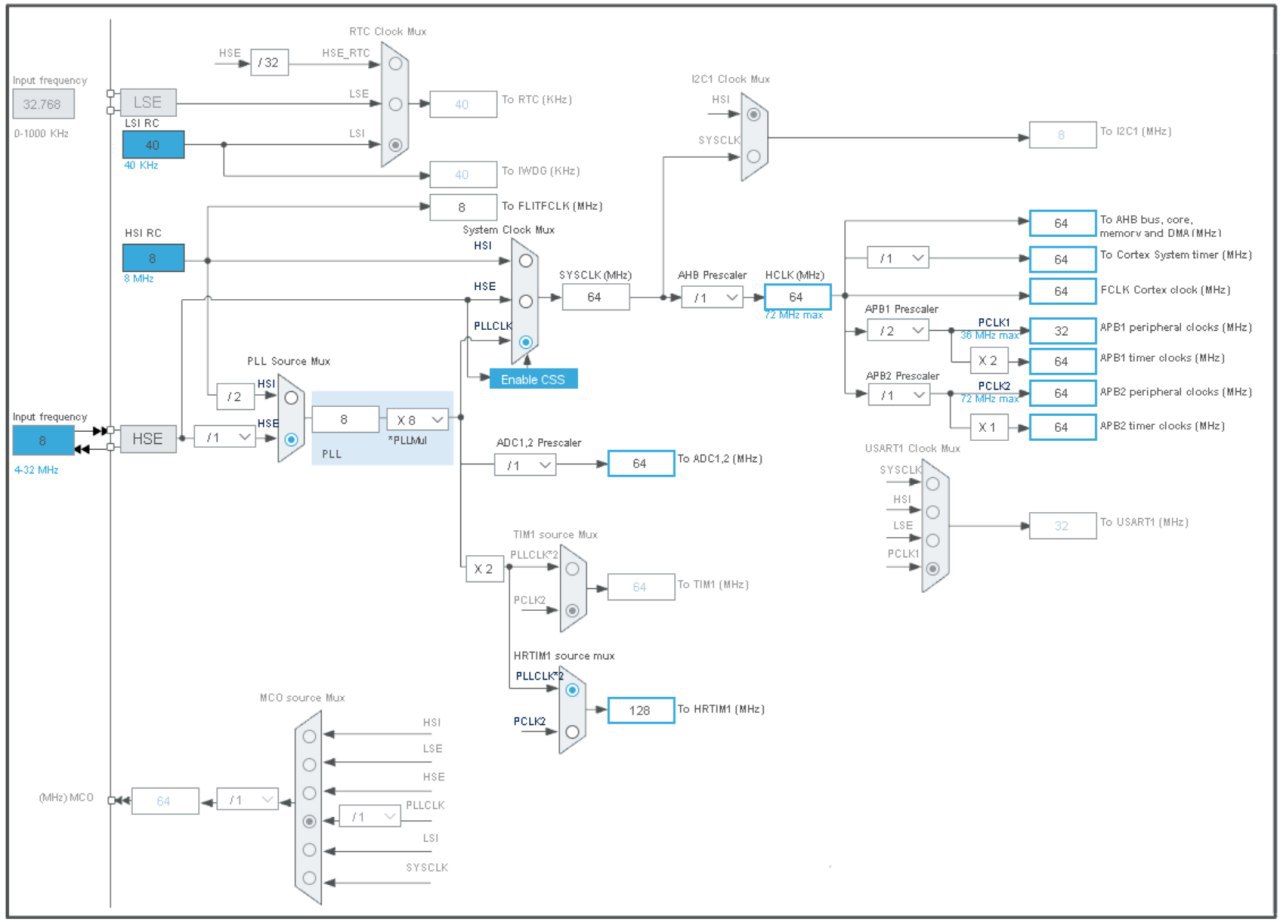This screenshot has height=922, width=1280.
Task: Click the APB2 peripheral clocks 64 value
Action: coord(1062,393)
